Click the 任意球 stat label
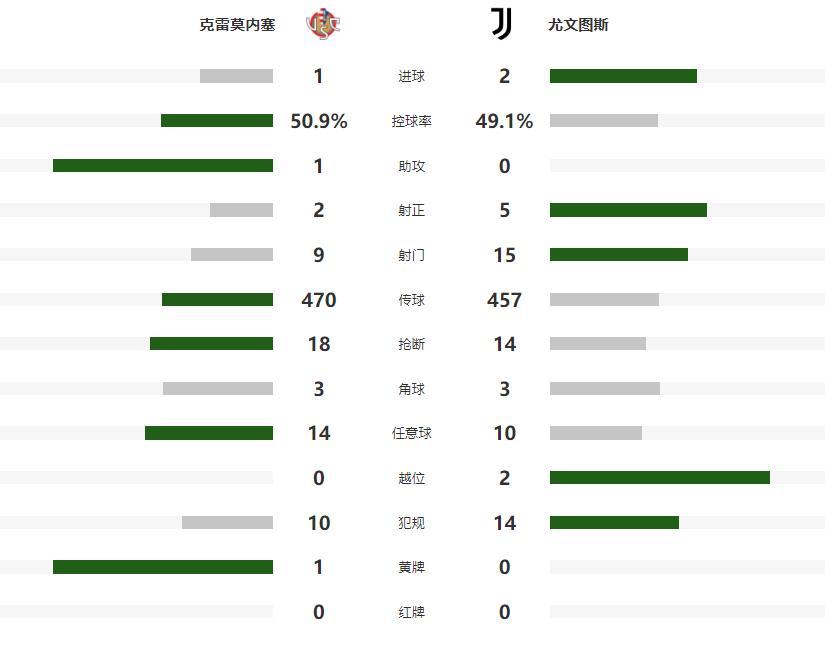This screenshot has height=647, width=825. 411,433
